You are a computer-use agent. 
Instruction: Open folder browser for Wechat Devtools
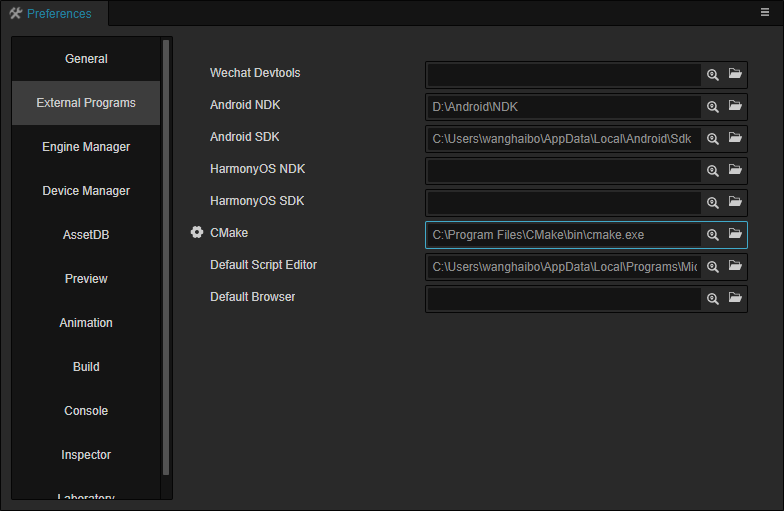[734, 74]
